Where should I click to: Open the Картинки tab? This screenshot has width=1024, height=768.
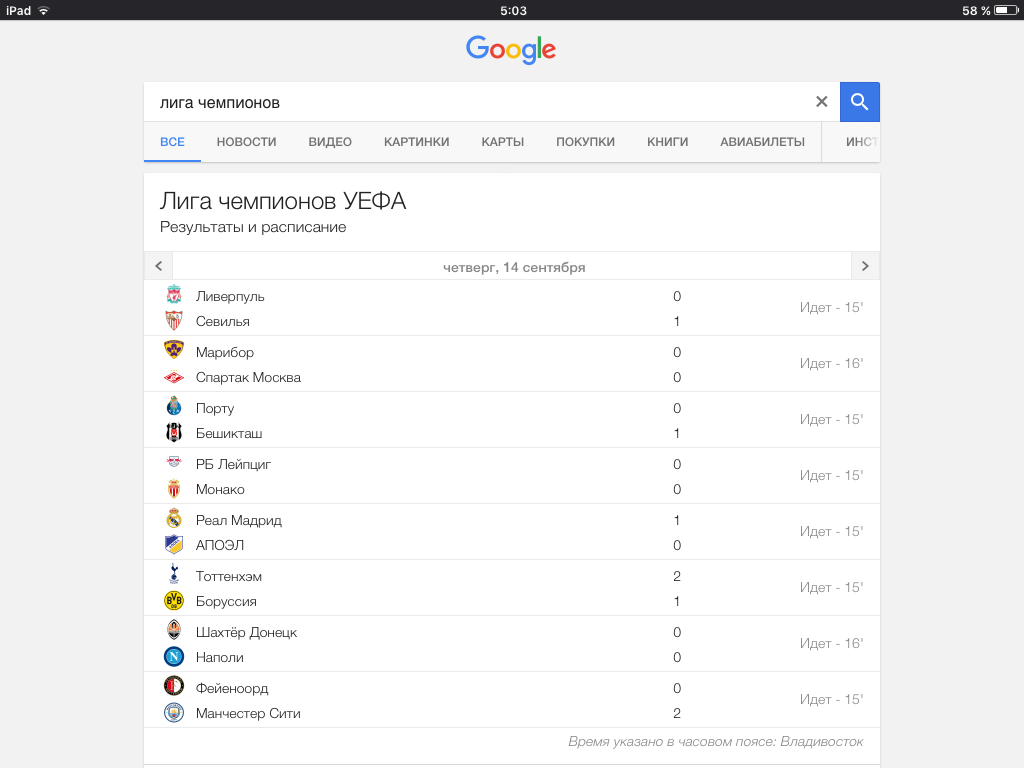coord(416,142)
